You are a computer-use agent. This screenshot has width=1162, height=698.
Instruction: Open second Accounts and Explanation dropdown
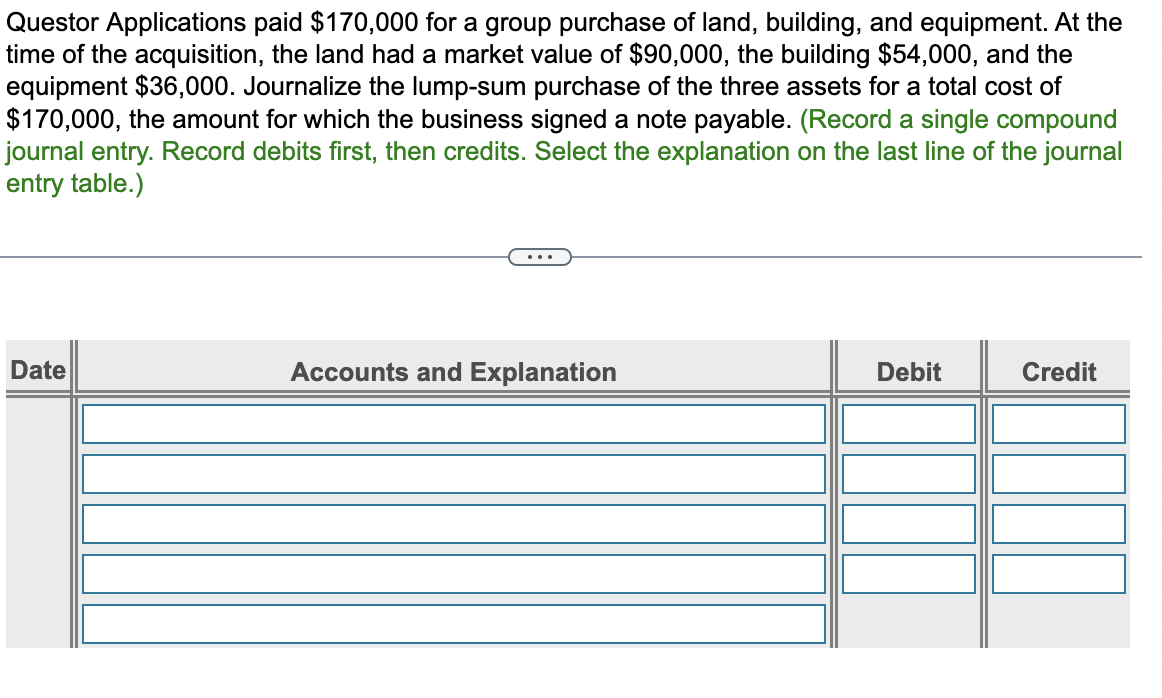pos(453,473)
